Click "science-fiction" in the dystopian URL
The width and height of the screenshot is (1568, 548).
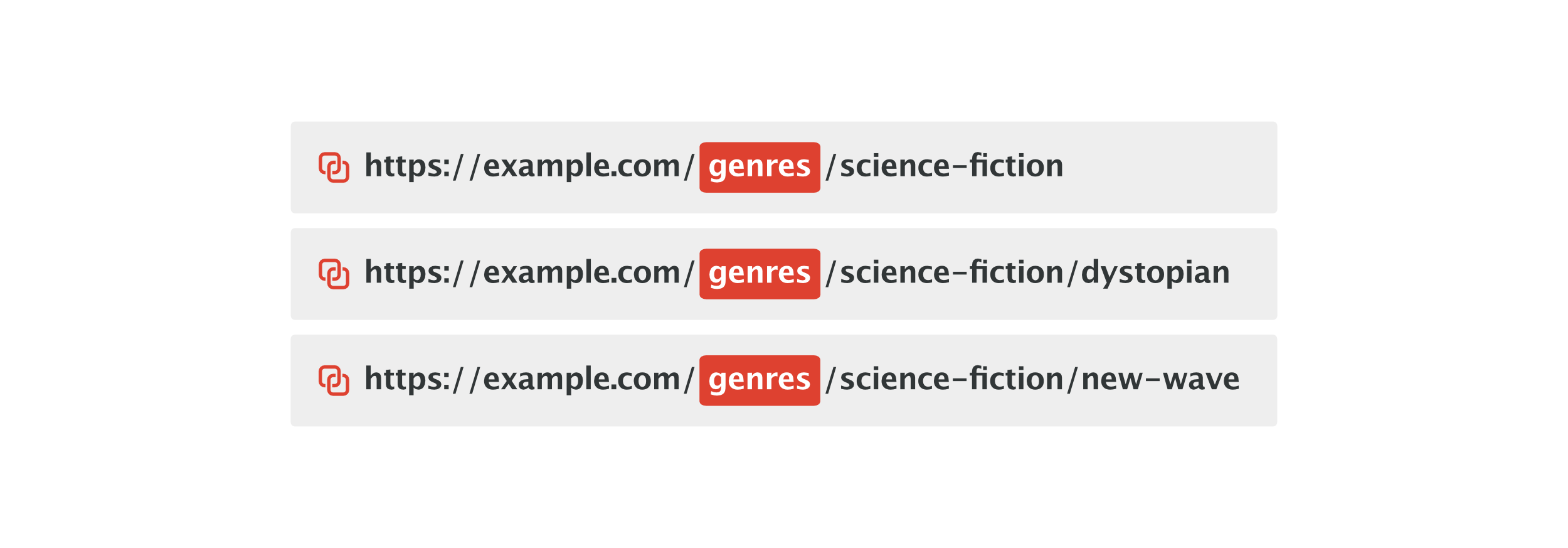pyautogui.click(x=951, y=273)
